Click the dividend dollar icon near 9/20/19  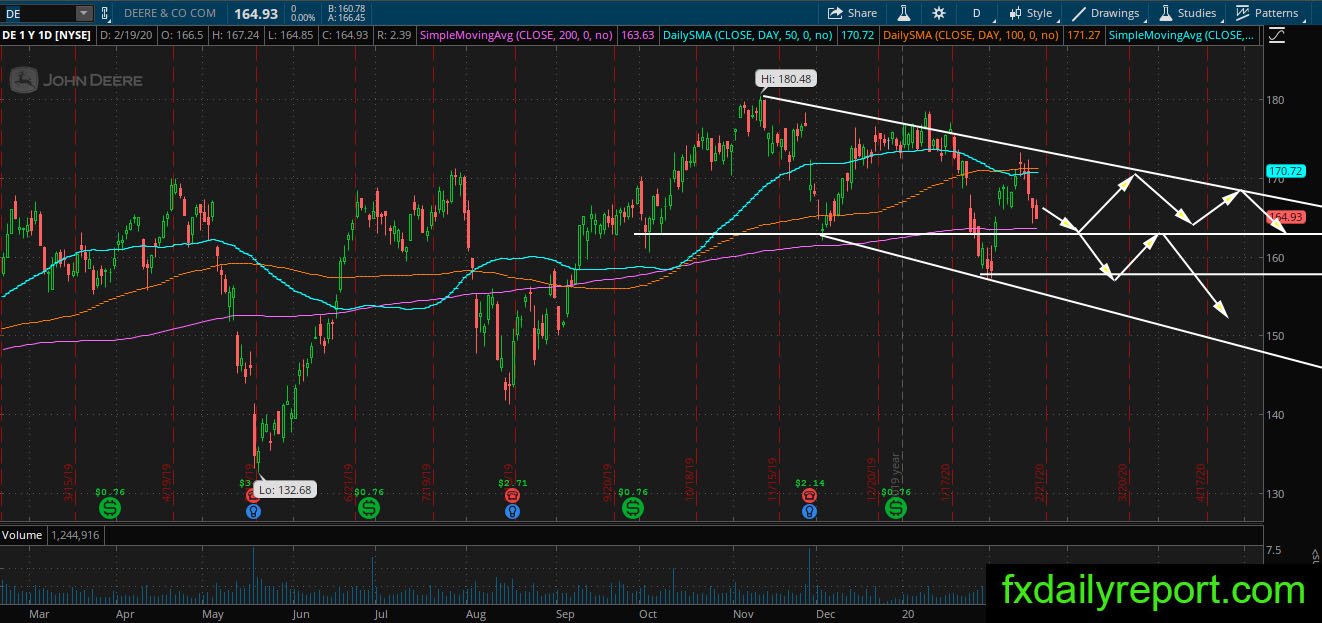click(632, 509)
